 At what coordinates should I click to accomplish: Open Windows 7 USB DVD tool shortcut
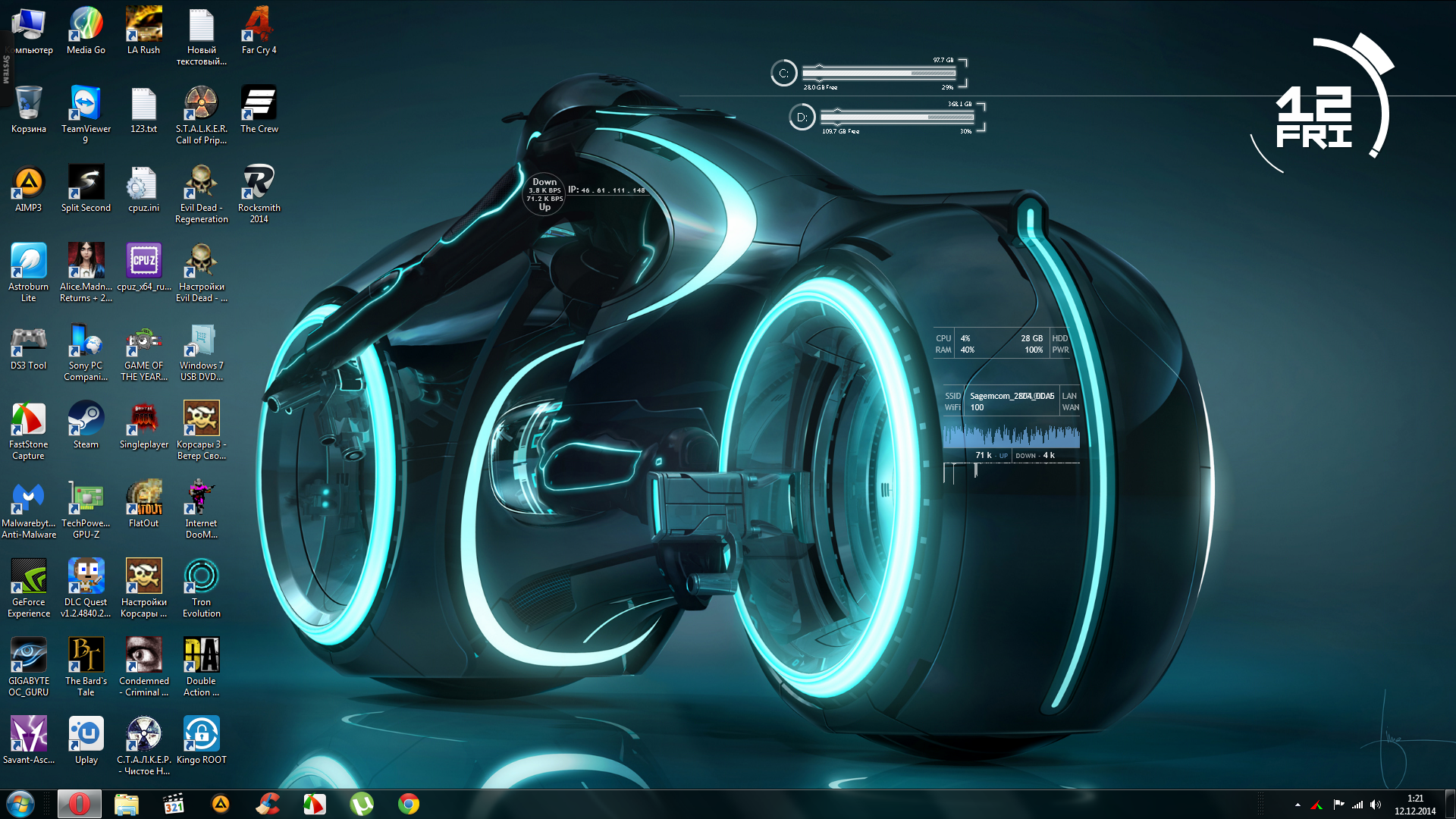(x=201, y=353)
